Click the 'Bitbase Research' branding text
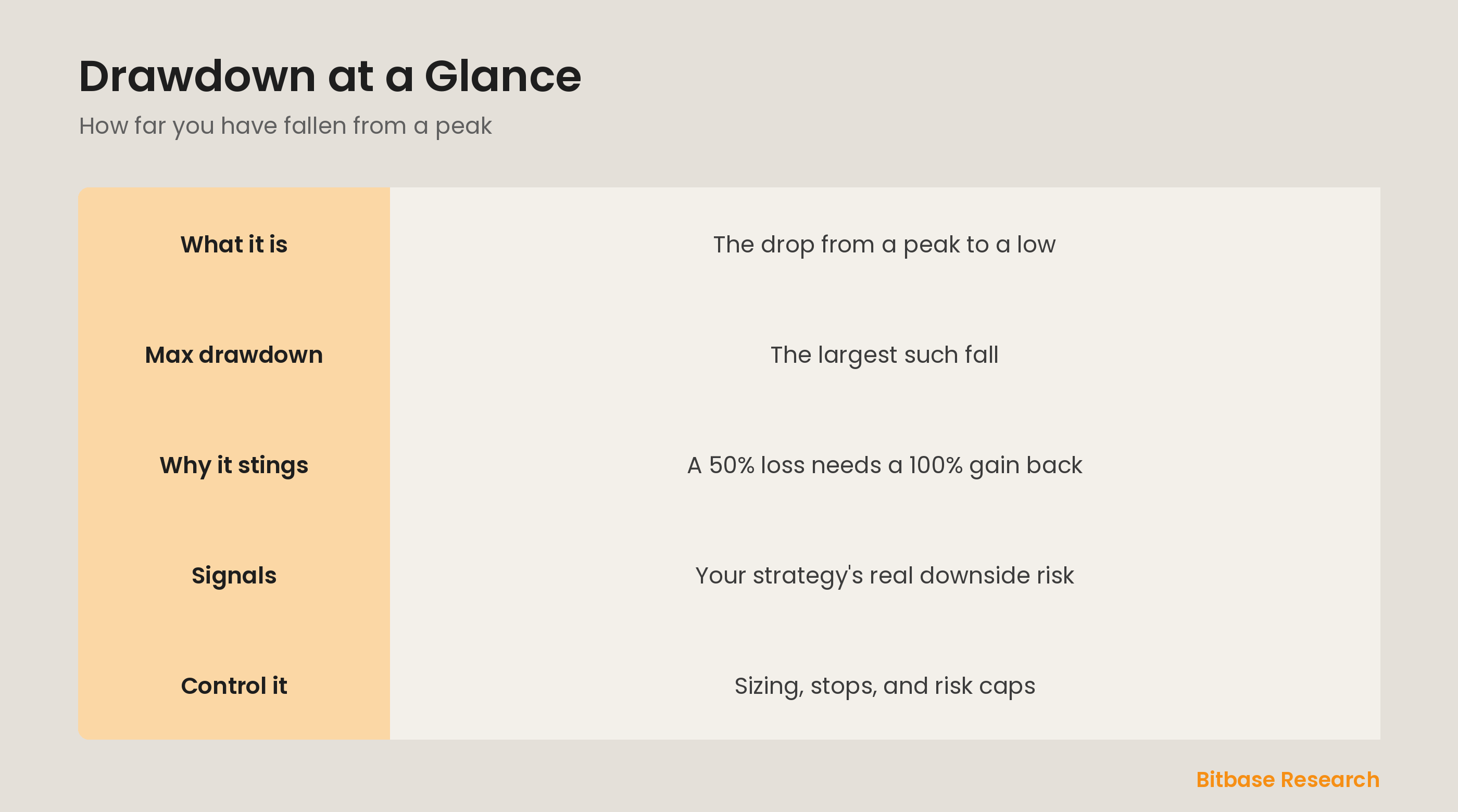 1288,780
